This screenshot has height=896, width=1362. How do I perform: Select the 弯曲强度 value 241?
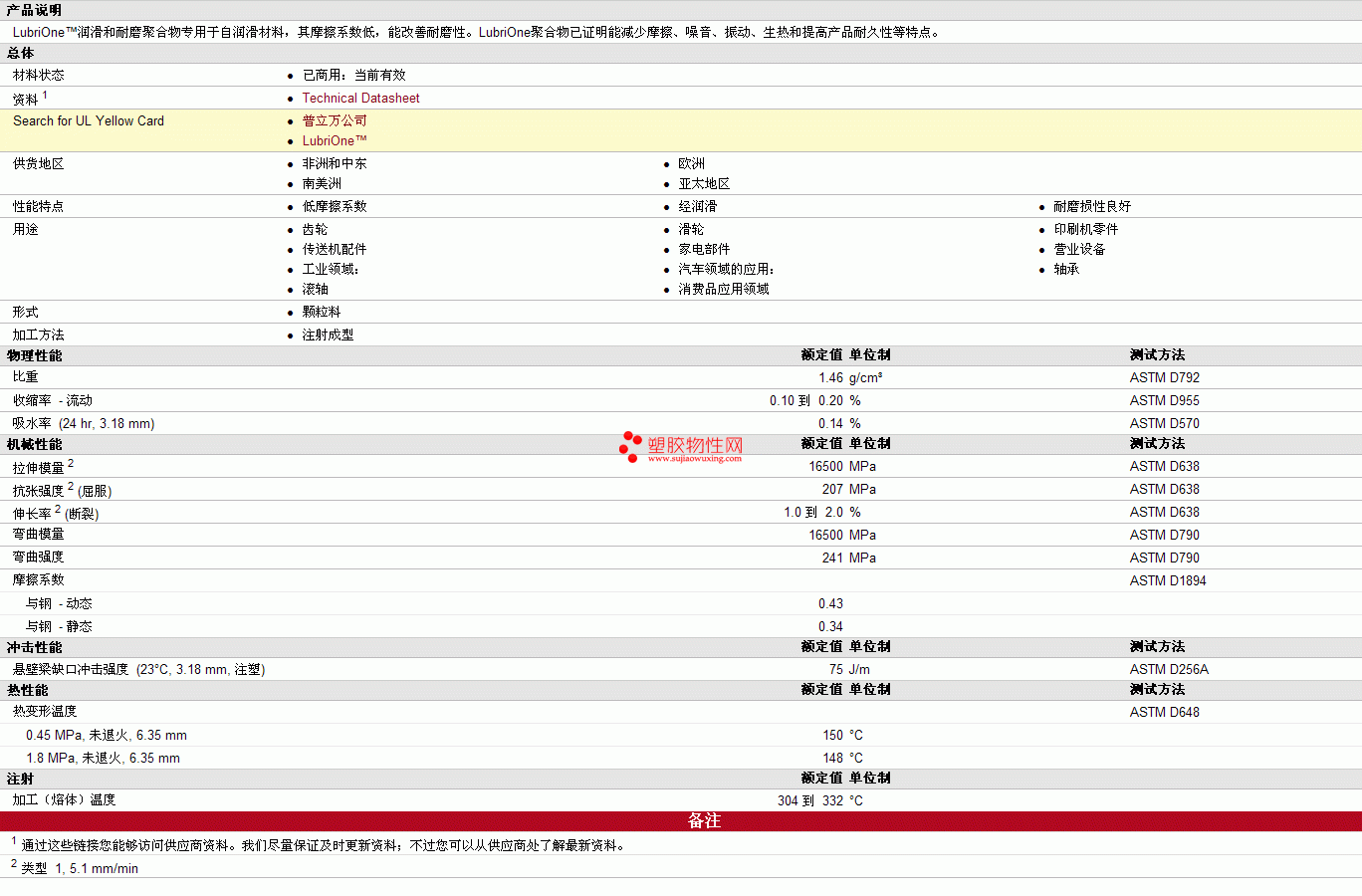click(832, 558)
